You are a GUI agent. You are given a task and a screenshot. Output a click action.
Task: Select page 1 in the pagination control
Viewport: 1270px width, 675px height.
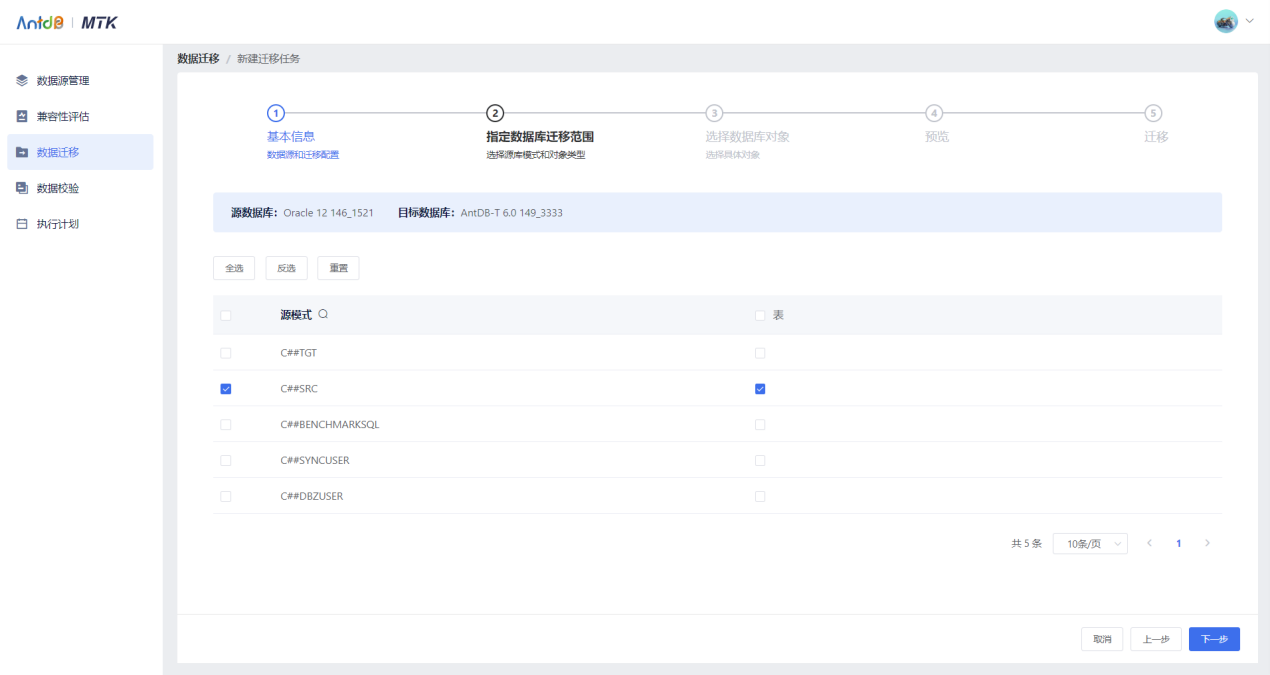[x=1178, y=543]
